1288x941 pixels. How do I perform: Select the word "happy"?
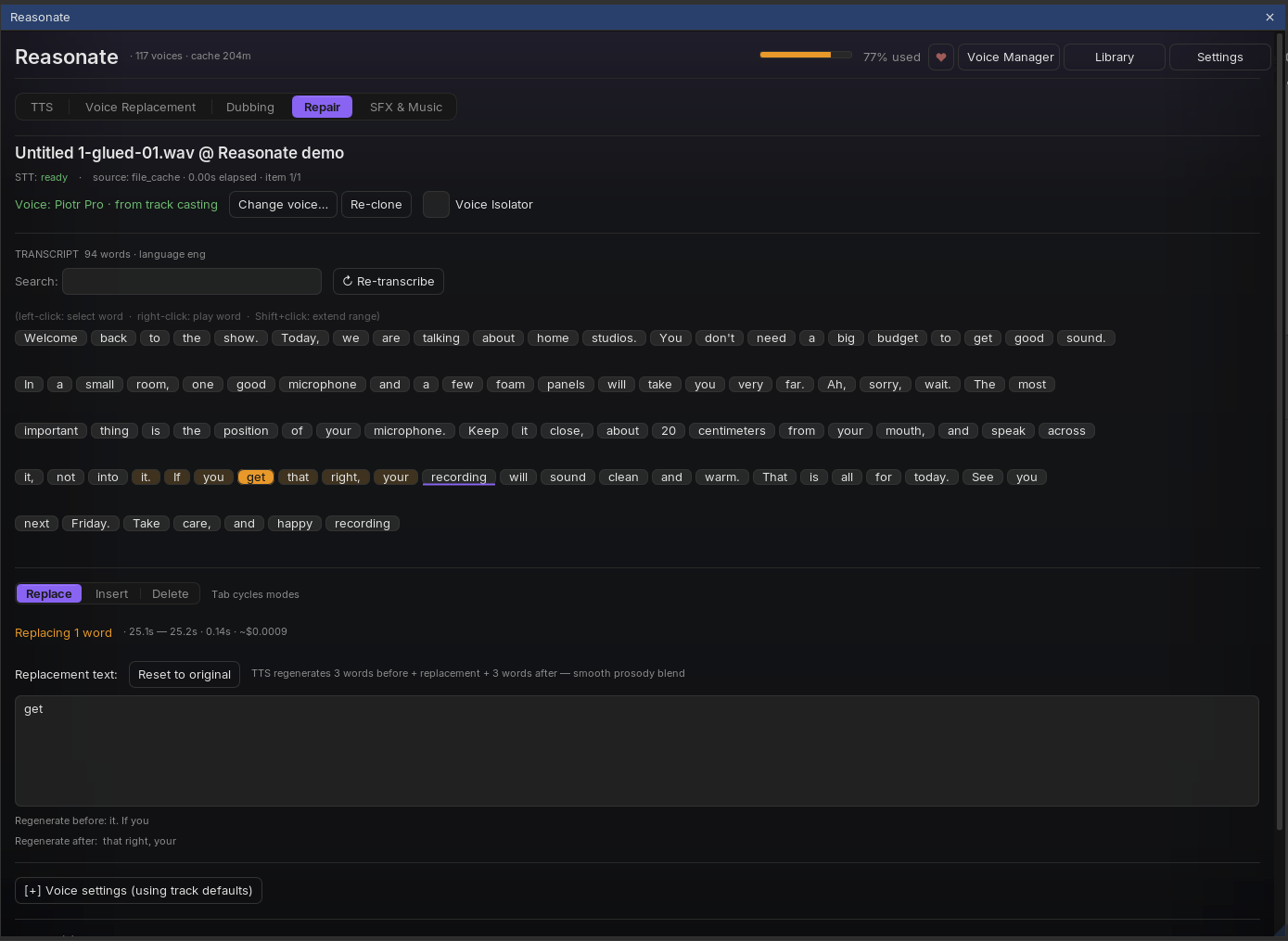295,524
